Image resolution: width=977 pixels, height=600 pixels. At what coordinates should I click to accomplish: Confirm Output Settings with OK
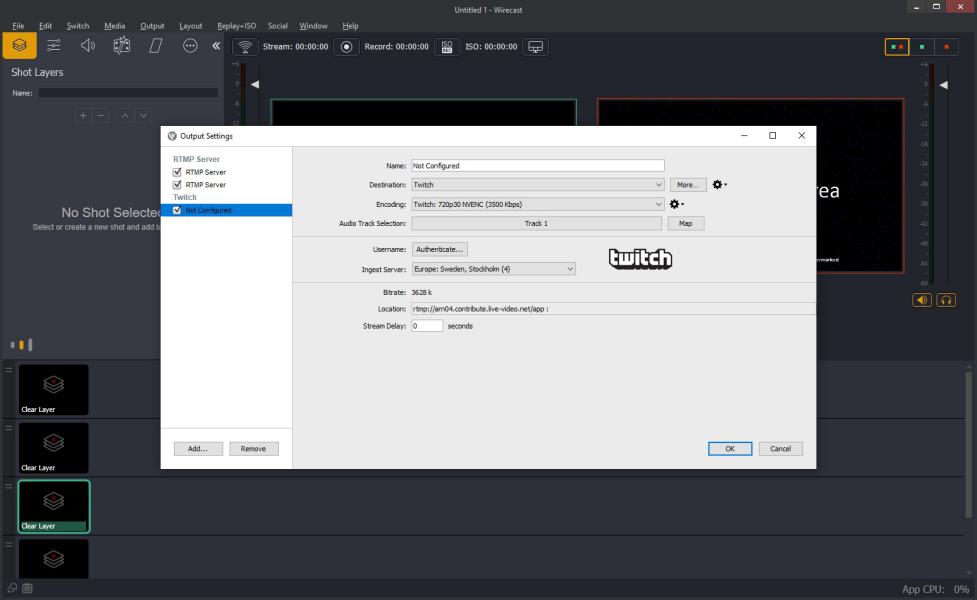730,449
